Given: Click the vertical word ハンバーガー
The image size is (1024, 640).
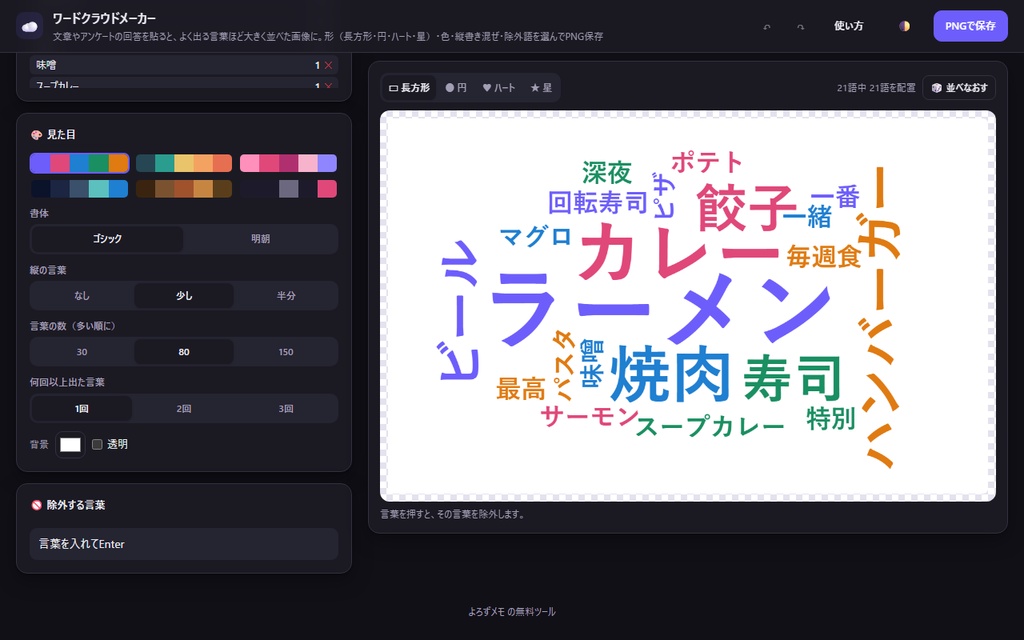Looking at the screenshot, I should 882,317.
